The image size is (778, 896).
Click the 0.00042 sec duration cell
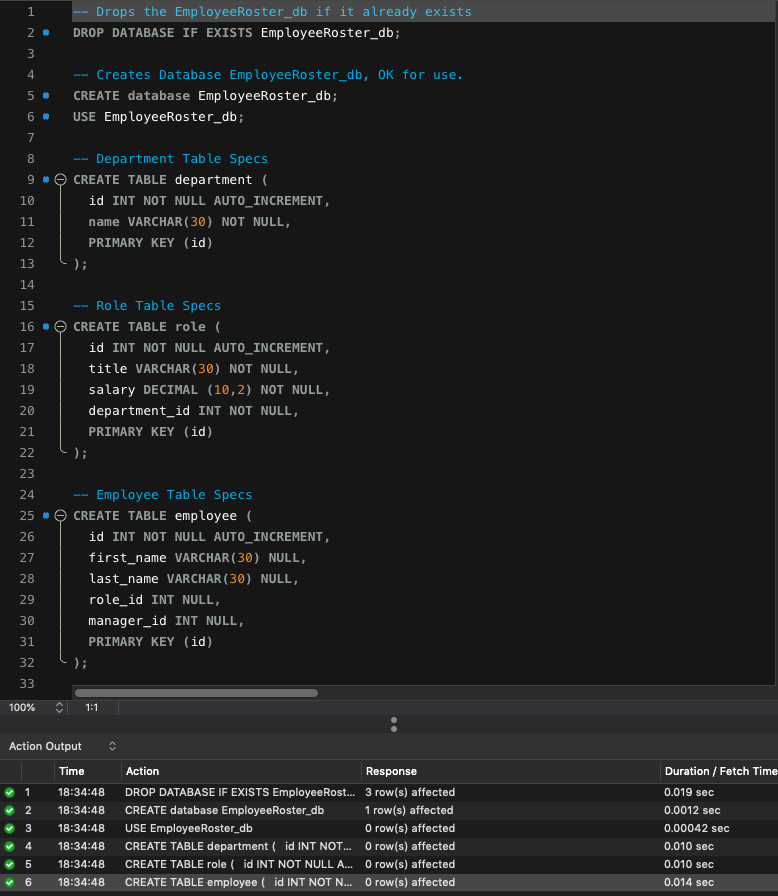697,829
